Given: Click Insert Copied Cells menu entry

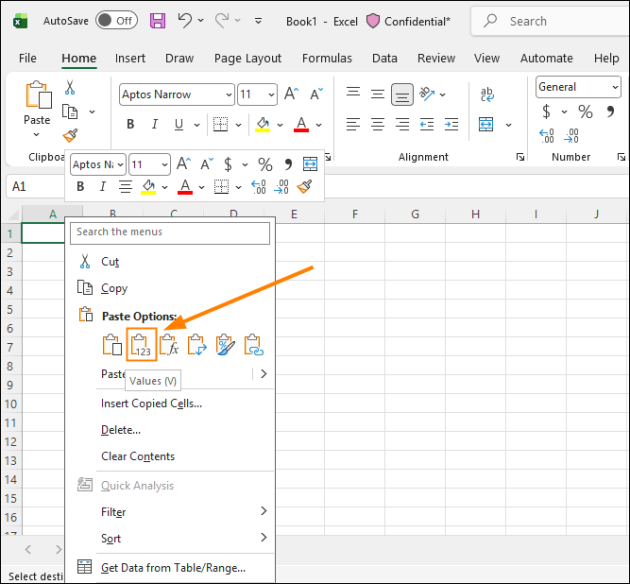Looking at the screenshot, I should tap(170, 403).
